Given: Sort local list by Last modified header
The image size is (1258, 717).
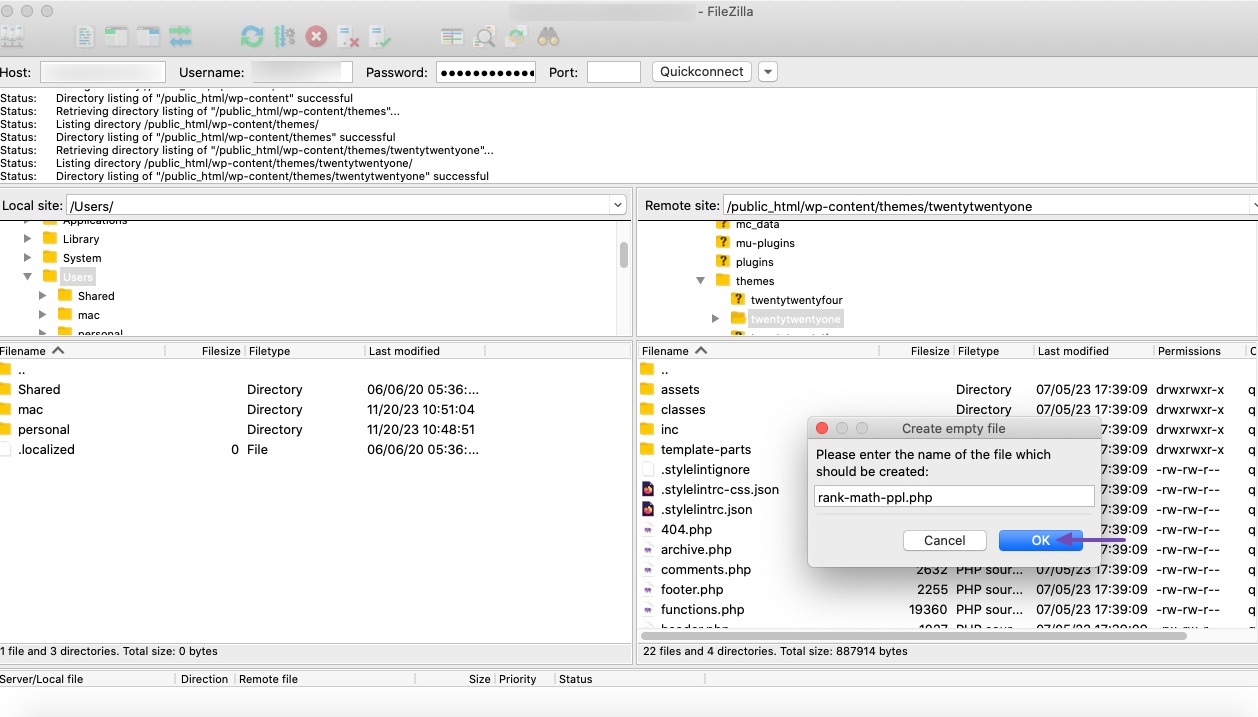Looking at the screenshot, I should [x=425, y=351].
